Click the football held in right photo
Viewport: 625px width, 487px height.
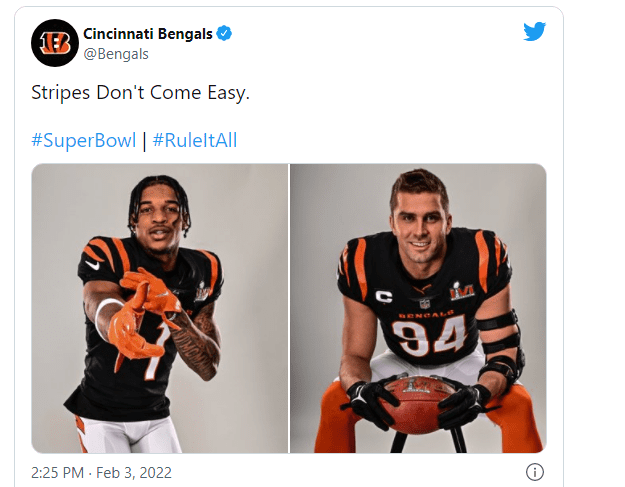(417, 405)
